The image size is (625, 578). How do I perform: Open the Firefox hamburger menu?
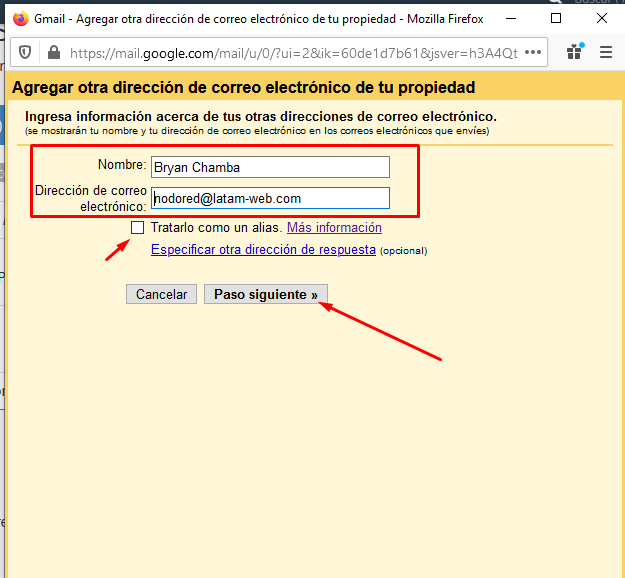tap(606, 53)
